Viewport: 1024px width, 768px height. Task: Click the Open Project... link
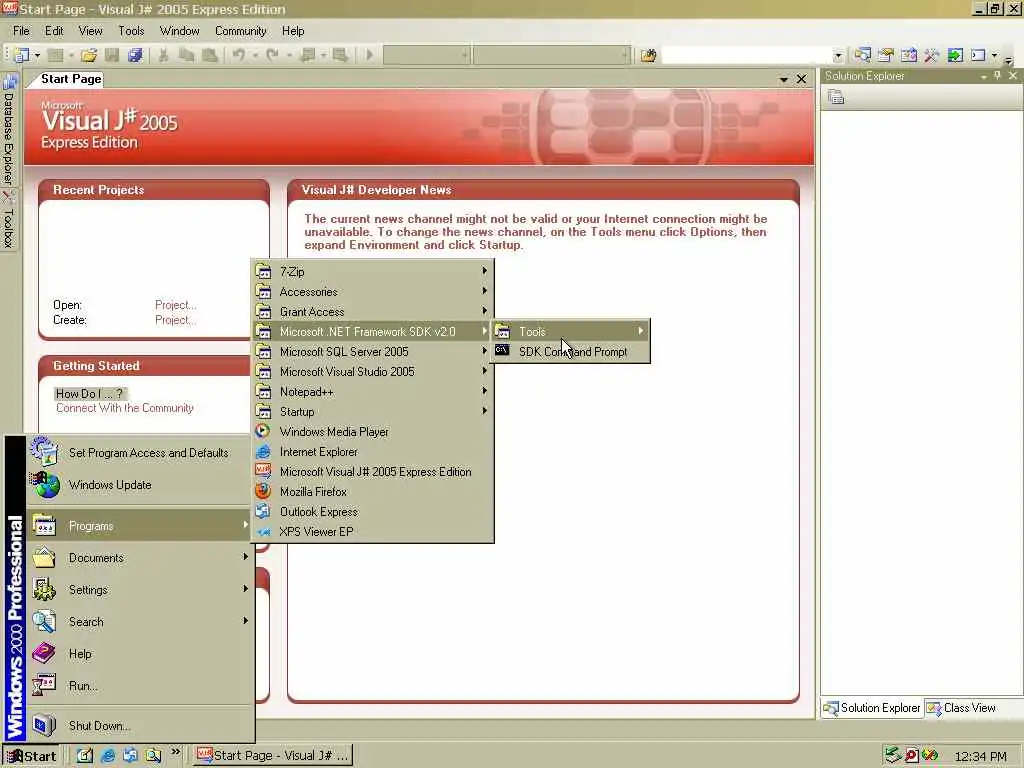point(175,305)
